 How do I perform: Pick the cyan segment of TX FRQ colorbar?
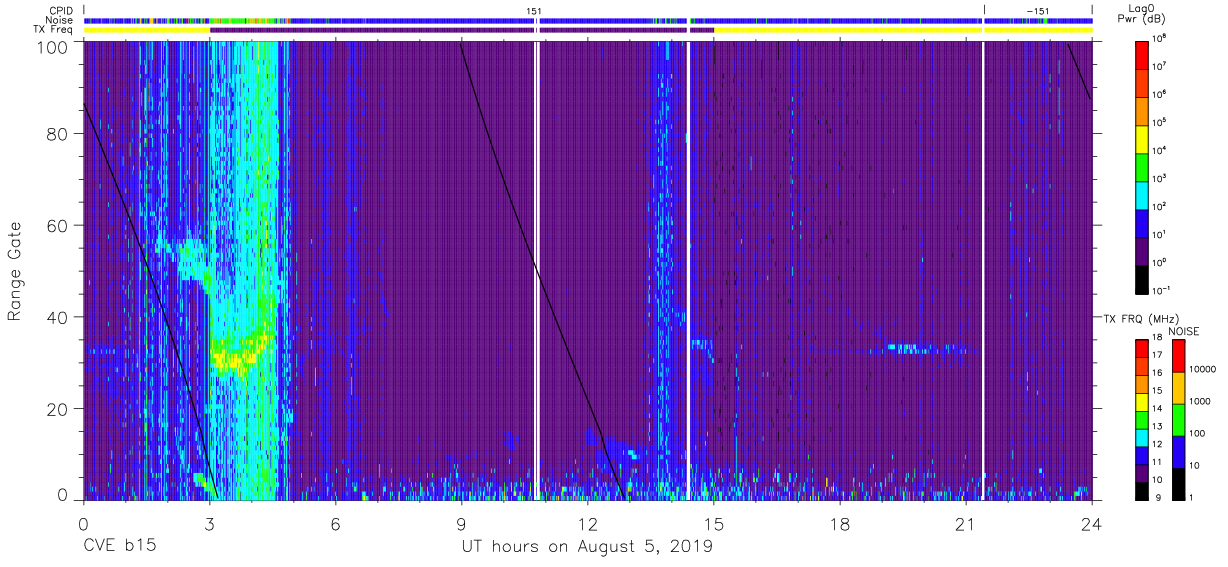pos(1142,437)
